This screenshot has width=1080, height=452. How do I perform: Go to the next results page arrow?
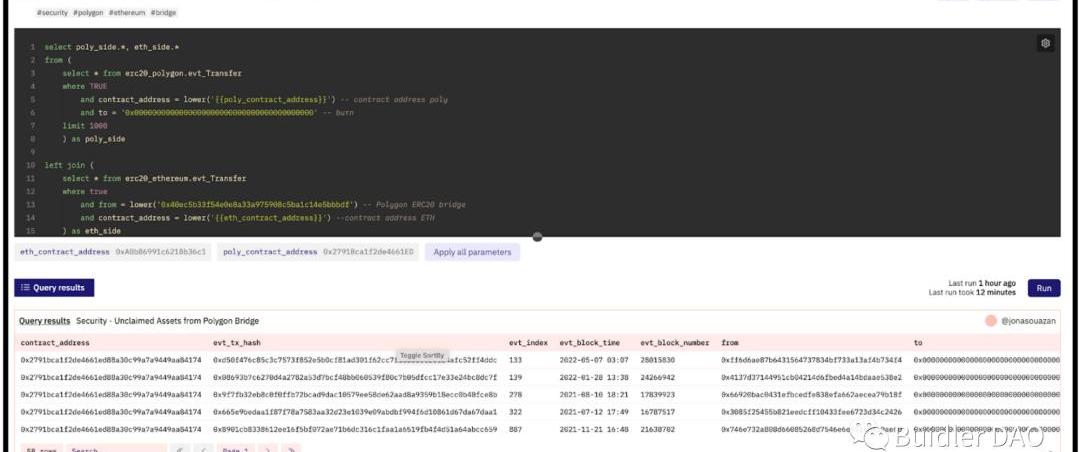[x=267, y=450]
